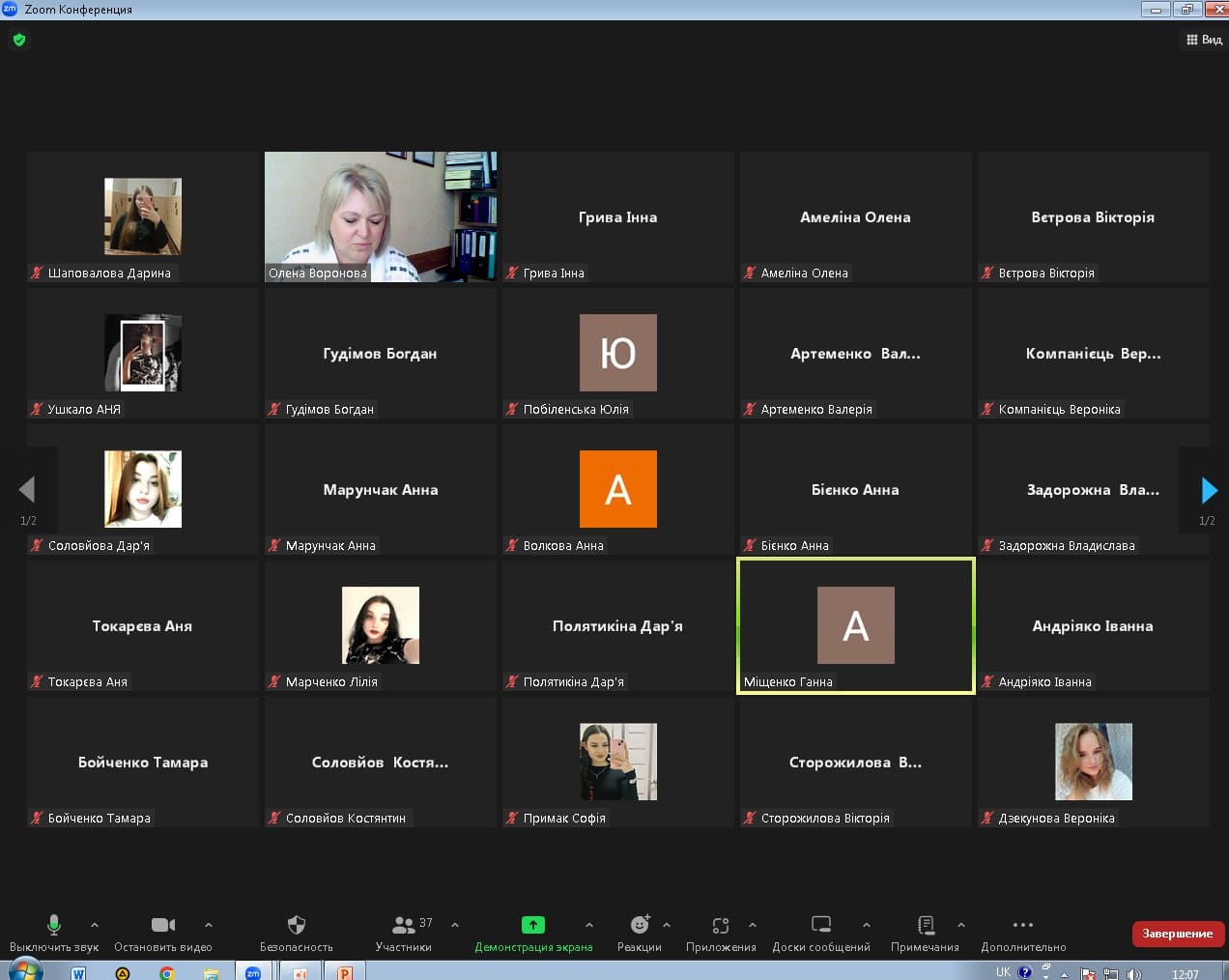Open Доски сообщений whiteboards icon
This screenshot has height=980, width=1229.
pos(821,925)
